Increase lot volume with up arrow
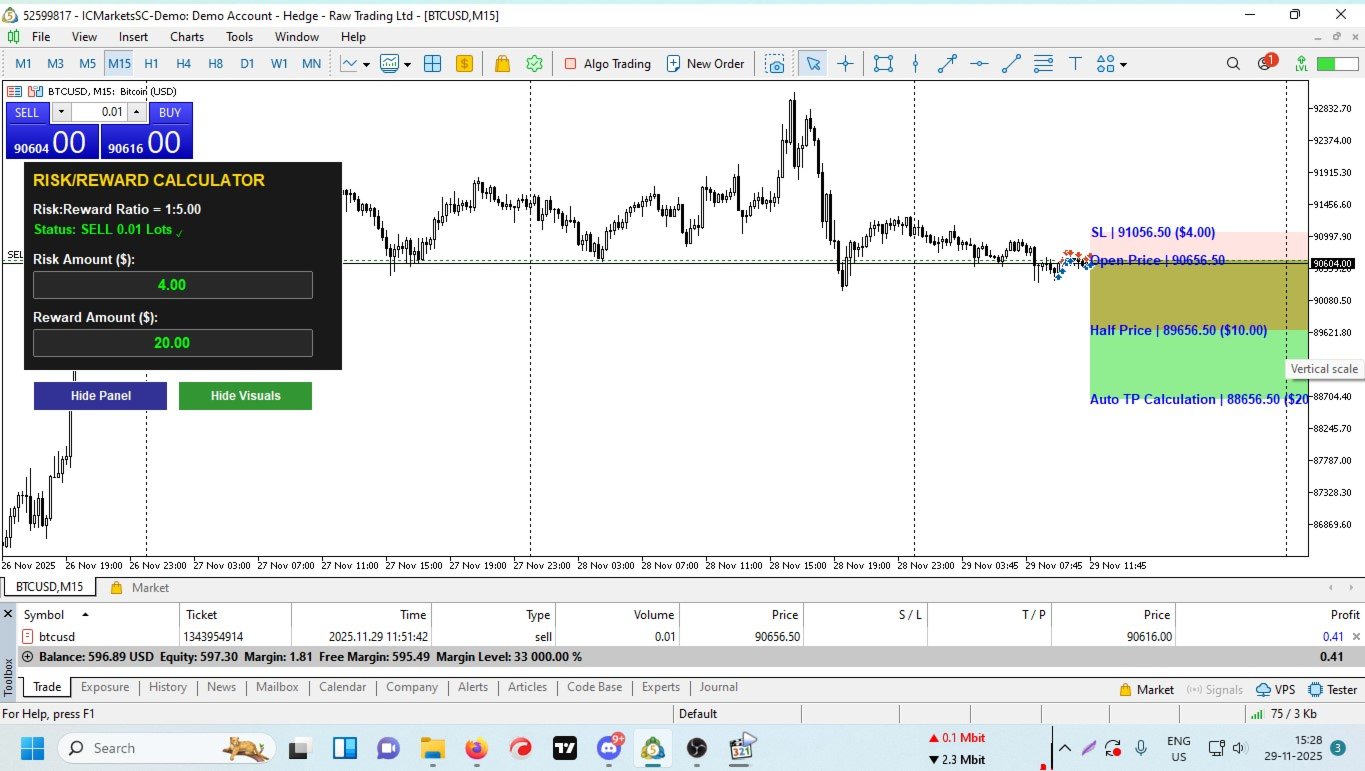The height and width of the screenshot is (771, 1365). tap(137, 113)
